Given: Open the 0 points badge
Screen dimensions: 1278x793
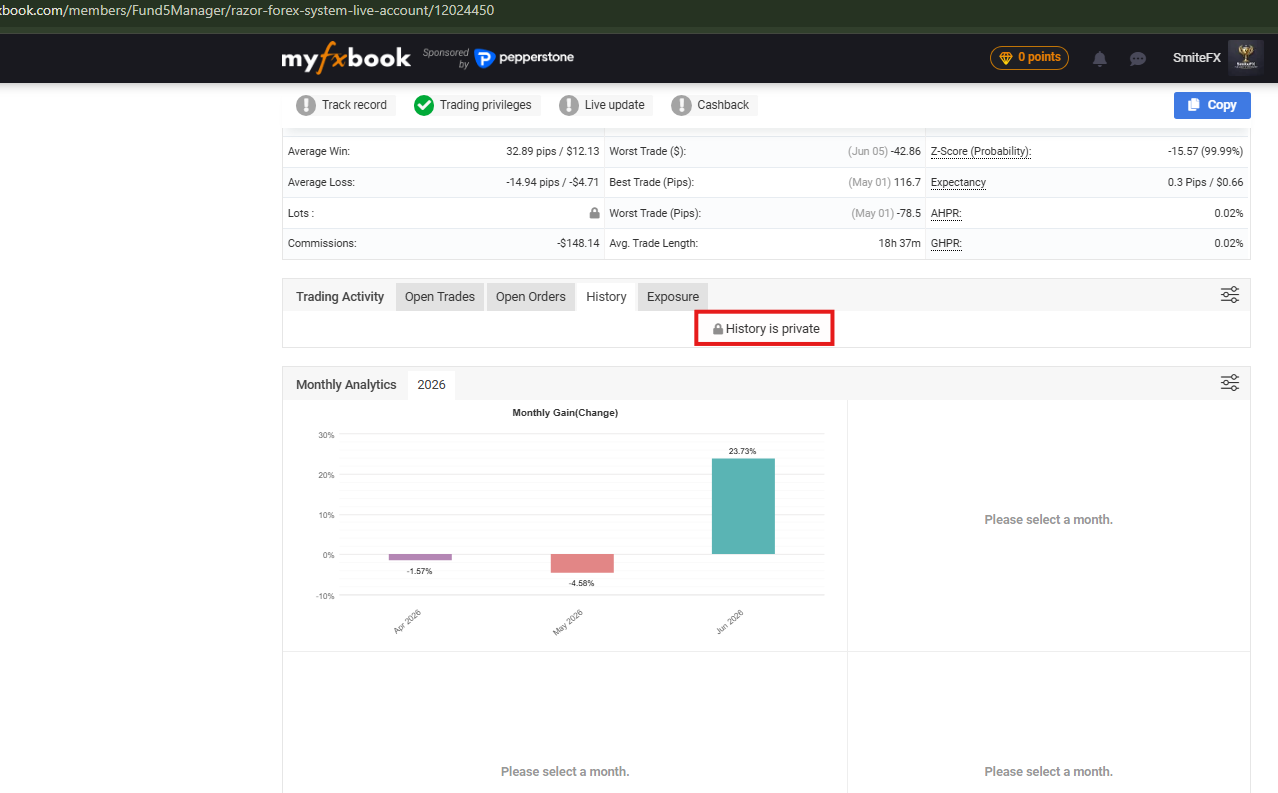Looking at the screenshot, I should point(1029,58).
